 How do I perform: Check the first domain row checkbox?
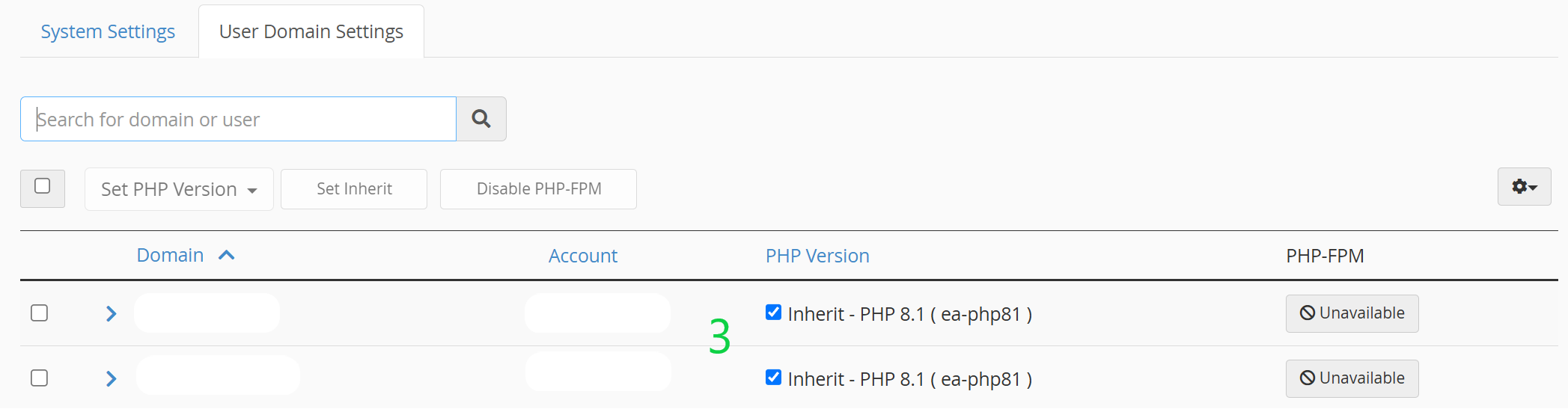click(x=40, y=313)
